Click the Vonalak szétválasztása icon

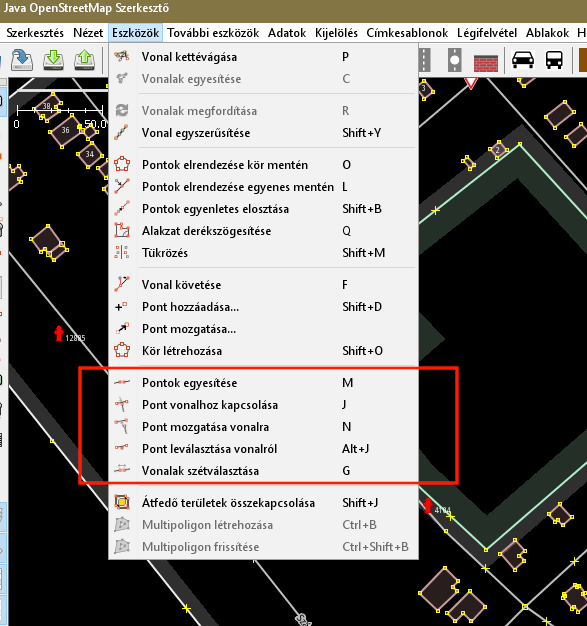[x=122, y=470]
